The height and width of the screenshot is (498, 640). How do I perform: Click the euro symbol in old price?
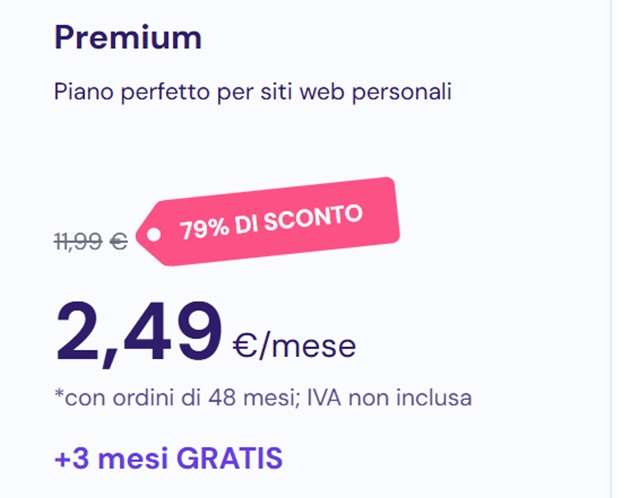118,240
